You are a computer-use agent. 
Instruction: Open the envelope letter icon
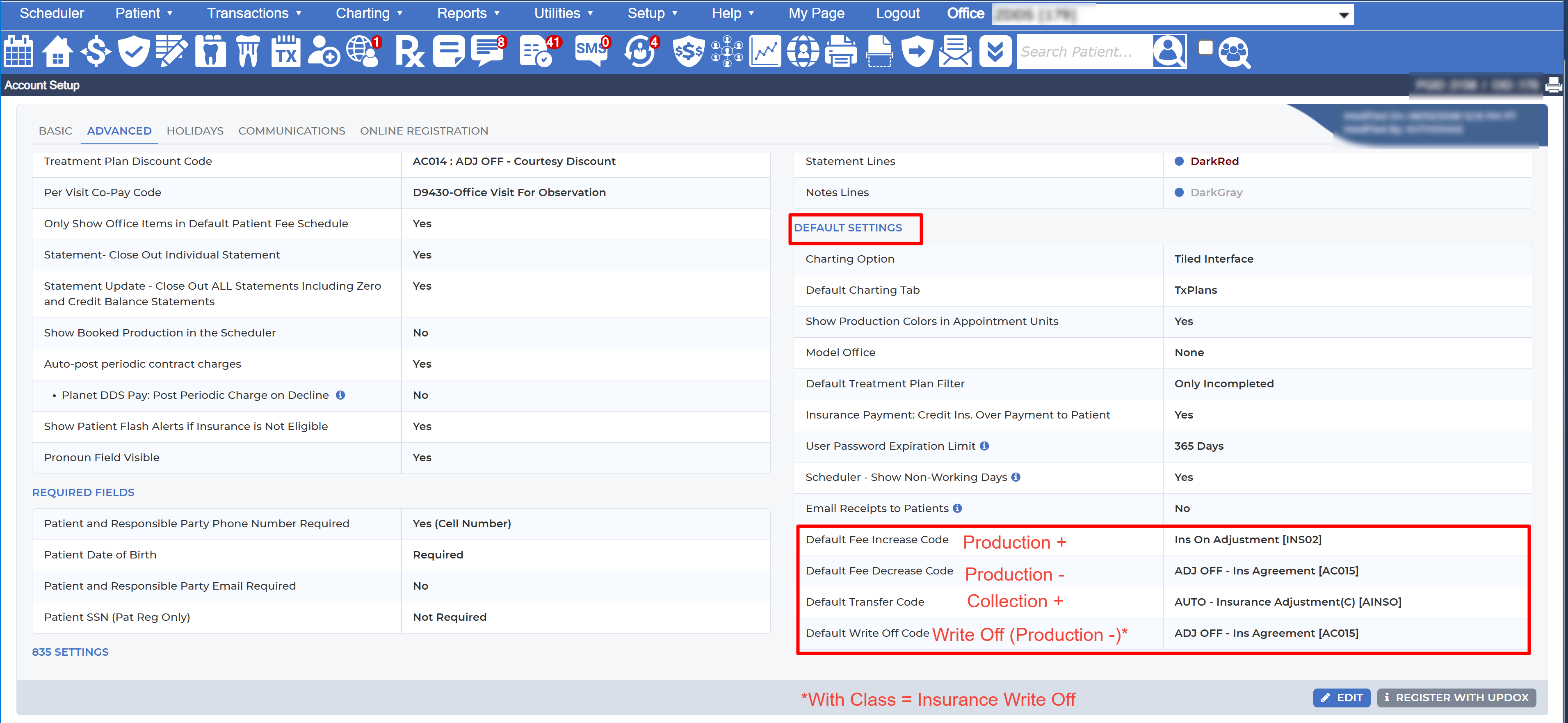[x=955, y=52]
